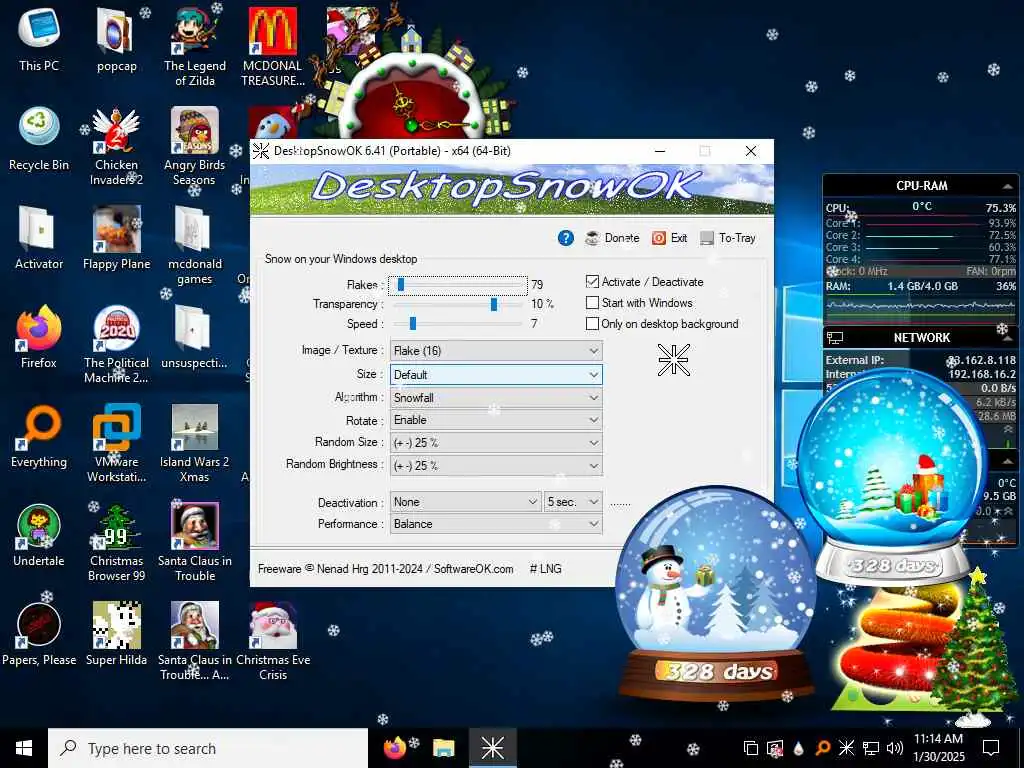Click the NETWORK gadget header

point(921,338)
